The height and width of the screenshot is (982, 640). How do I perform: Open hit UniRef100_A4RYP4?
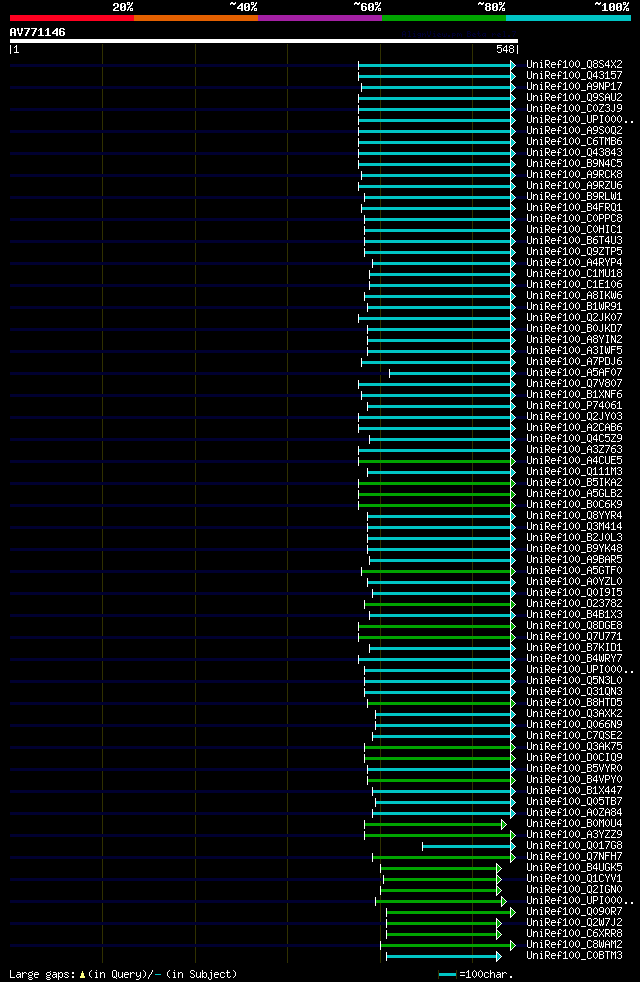(x=574, y=262)
